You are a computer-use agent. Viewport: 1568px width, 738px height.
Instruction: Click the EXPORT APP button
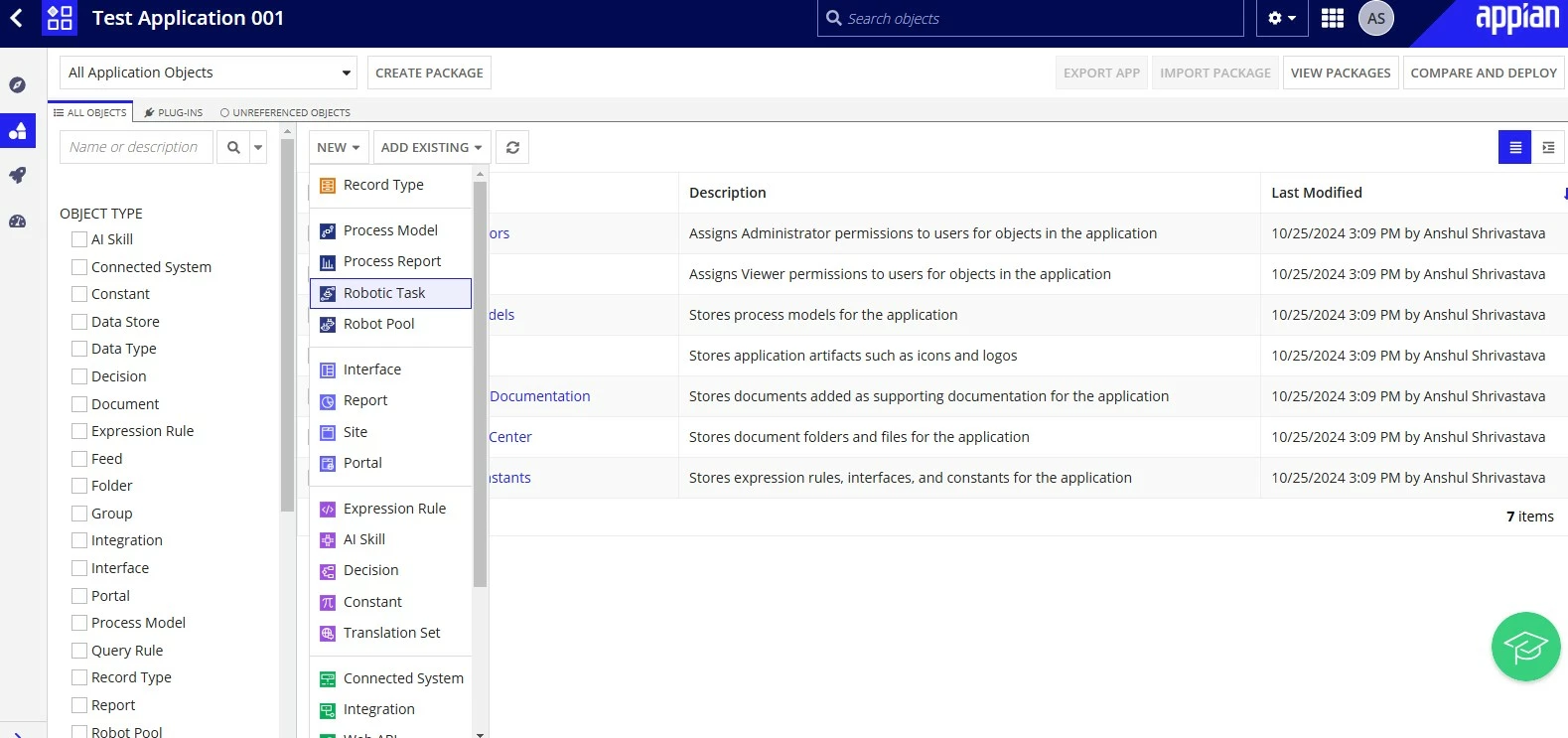[1101, 73]
